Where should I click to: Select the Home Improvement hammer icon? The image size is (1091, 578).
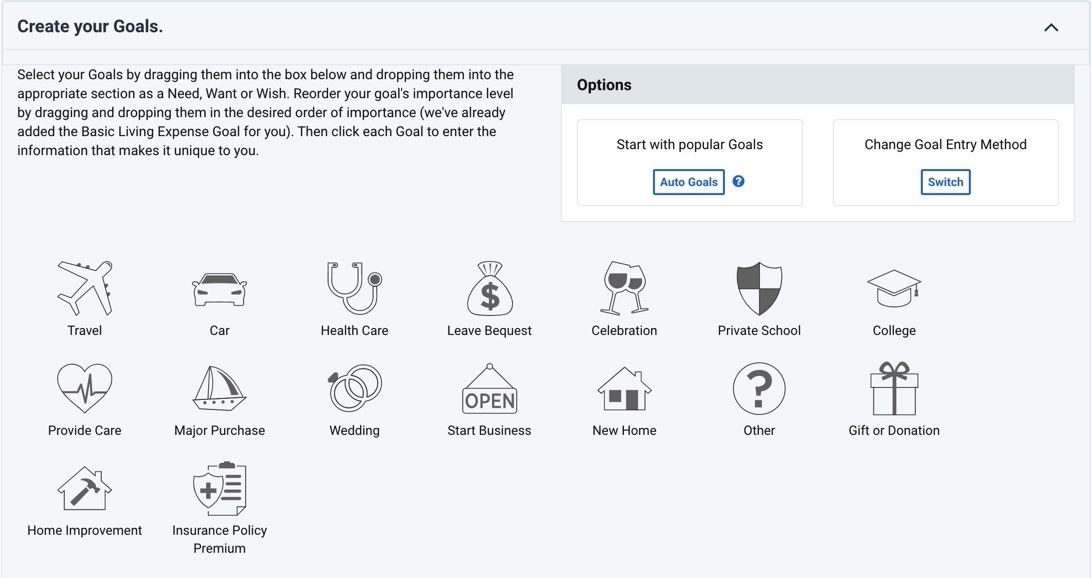click(x=85, y=488)
